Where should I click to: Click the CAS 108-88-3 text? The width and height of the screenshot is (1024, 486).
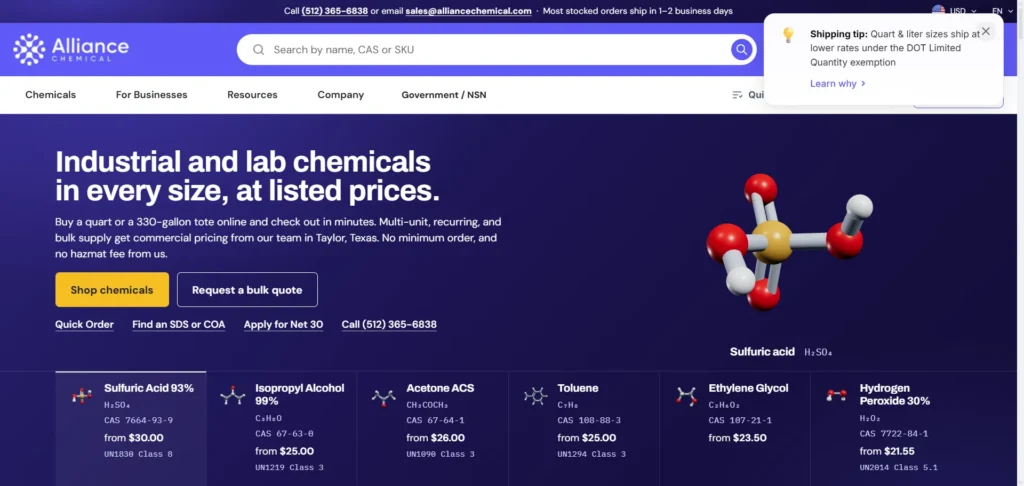point(589,421)
